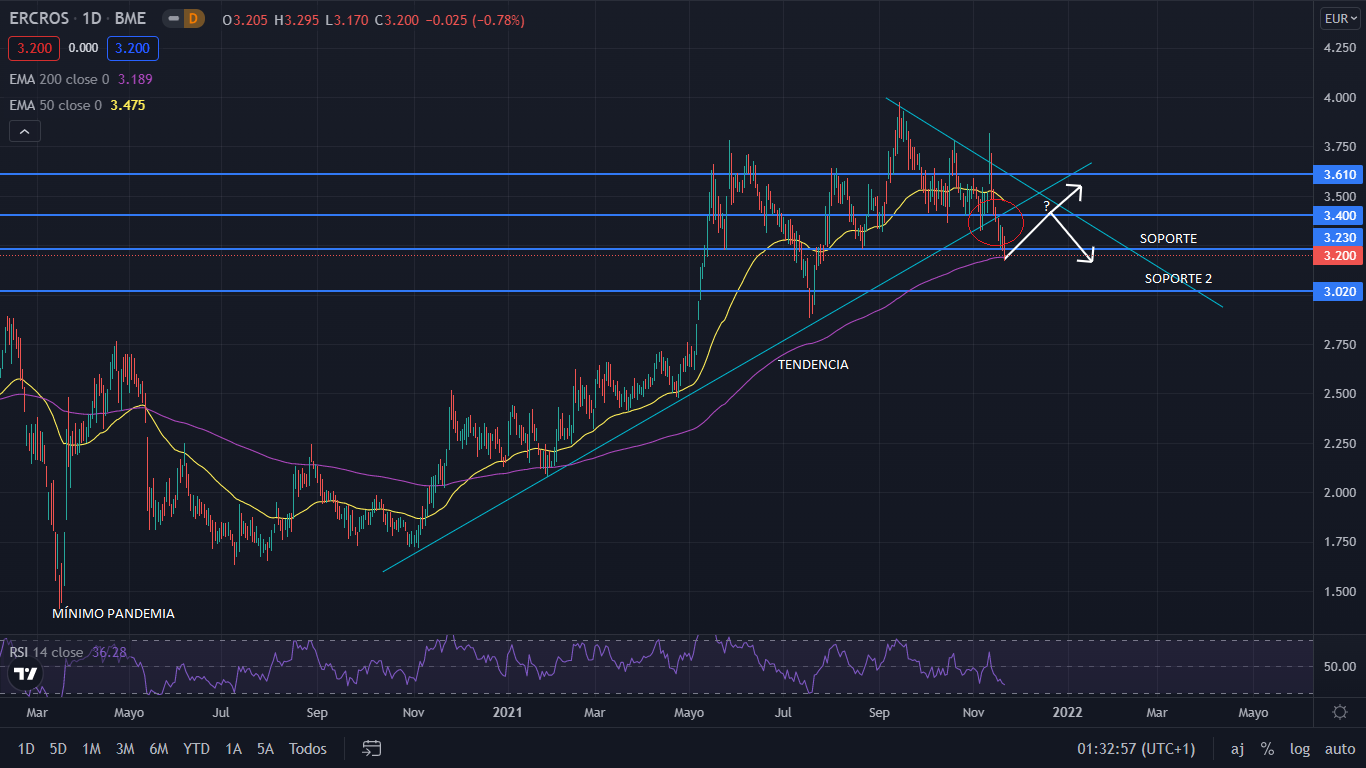Click the red 3.200 sell price box

point(34,48)
